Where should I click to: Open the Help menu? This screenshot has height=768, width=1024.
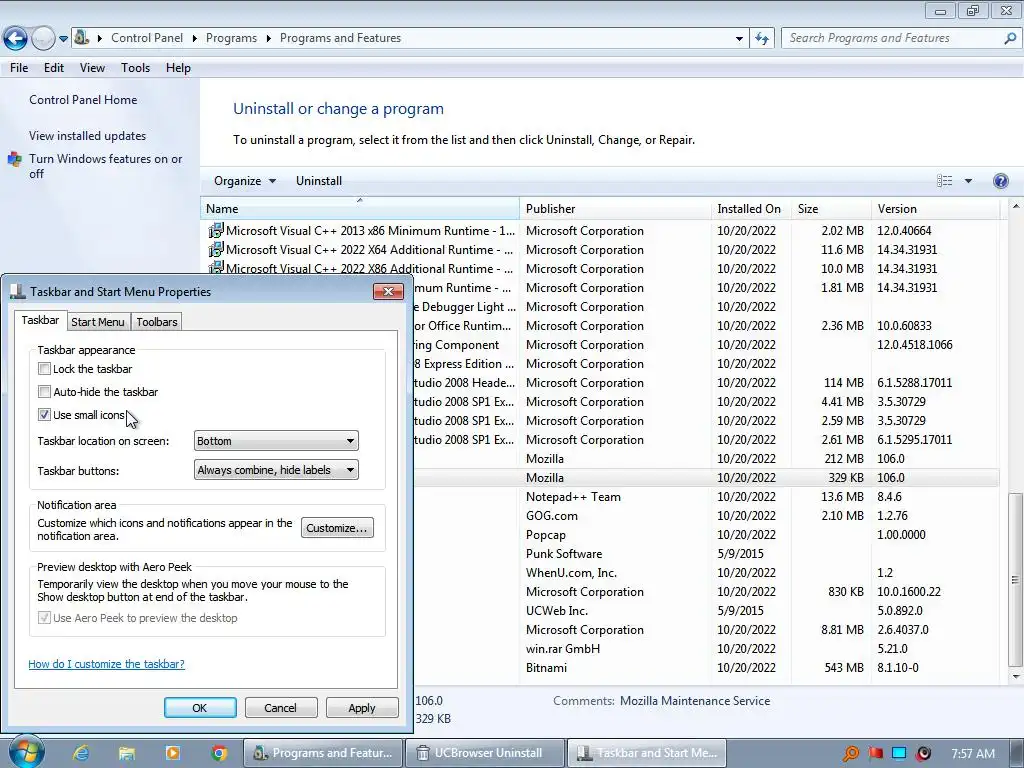click(x=178, y=68)
